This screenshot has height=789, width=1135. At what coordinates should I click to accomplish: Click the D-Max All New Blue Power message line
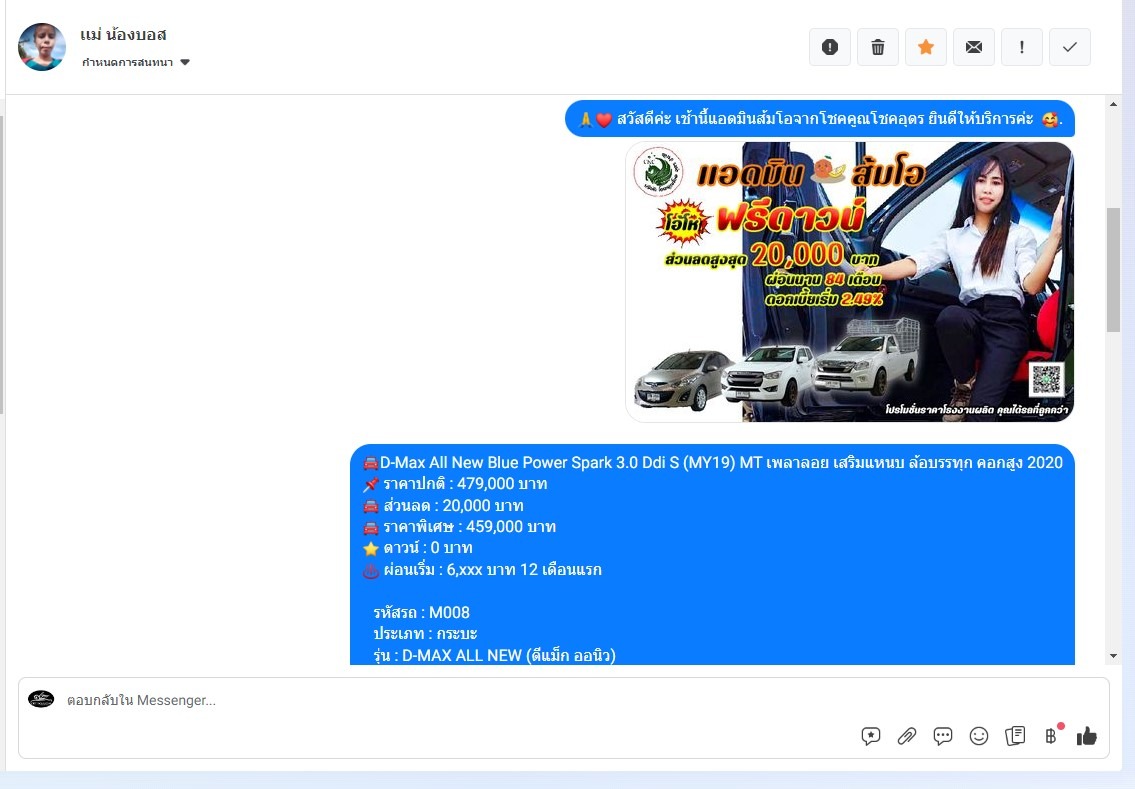click(712, 463)
